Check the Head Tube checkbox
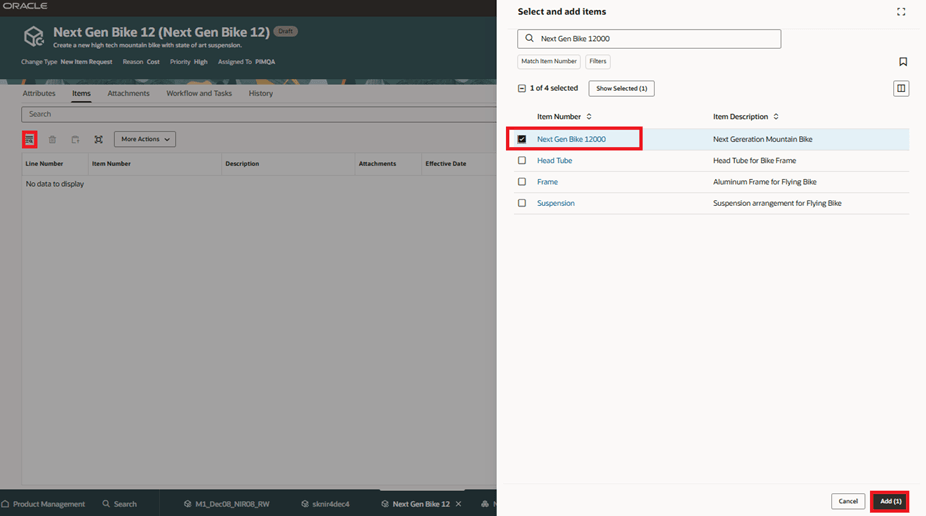The width and height of the screenshot is (926, 516). point(521,161)
